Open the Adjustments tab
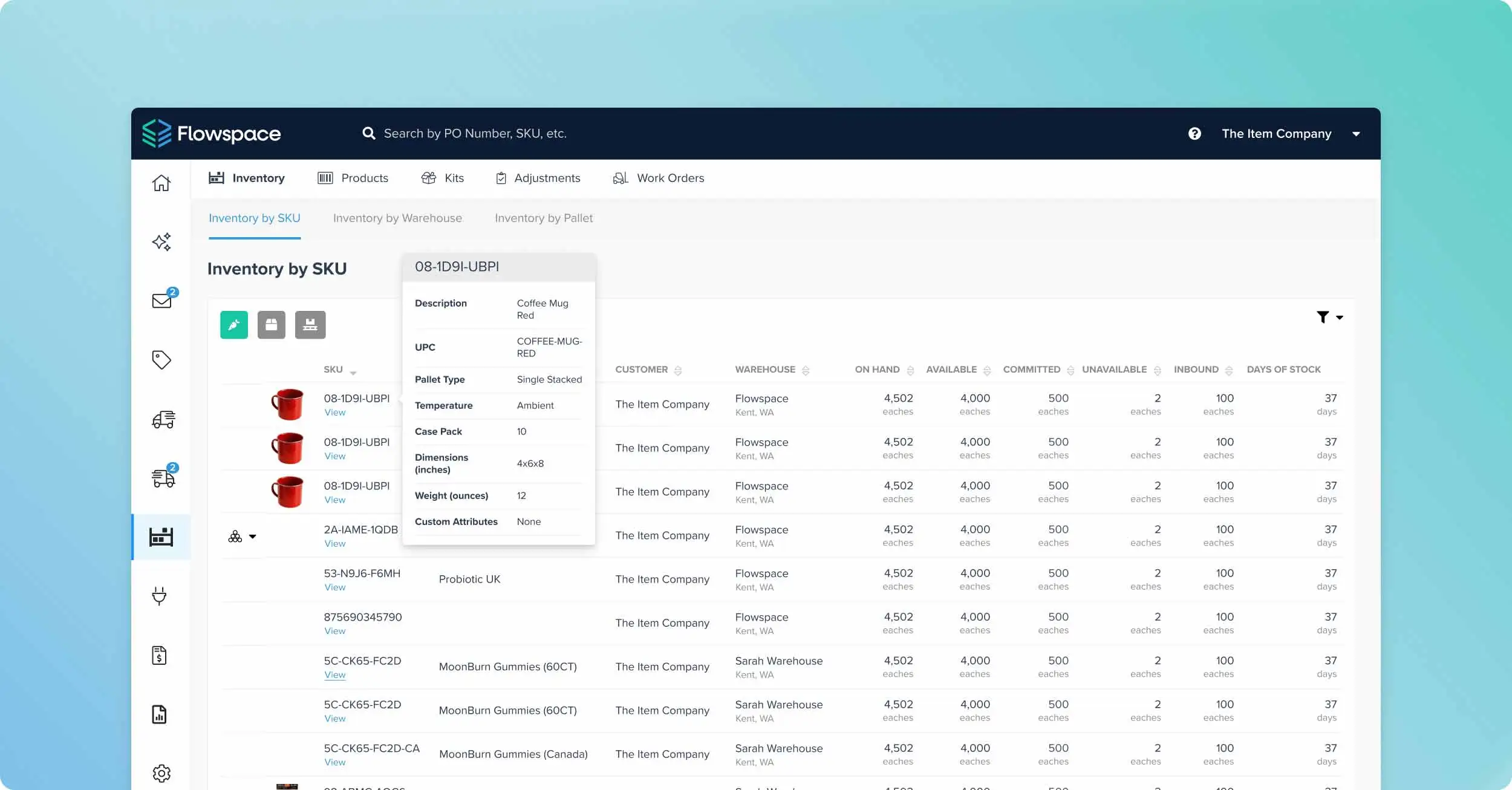Image resolution: width=1512 pixels, height=790 pixels. pos(538,178)
